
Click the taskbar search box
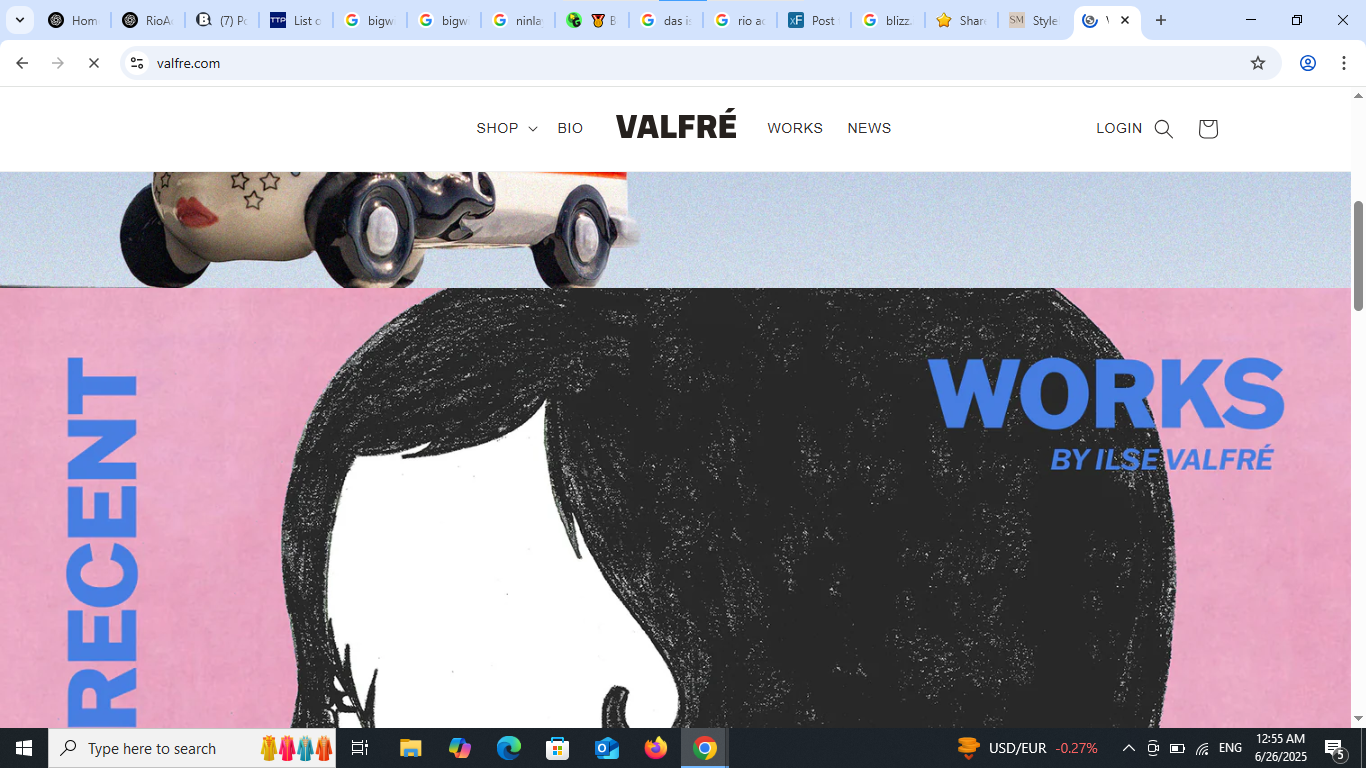pyautogui.click(x=192, y=748)
